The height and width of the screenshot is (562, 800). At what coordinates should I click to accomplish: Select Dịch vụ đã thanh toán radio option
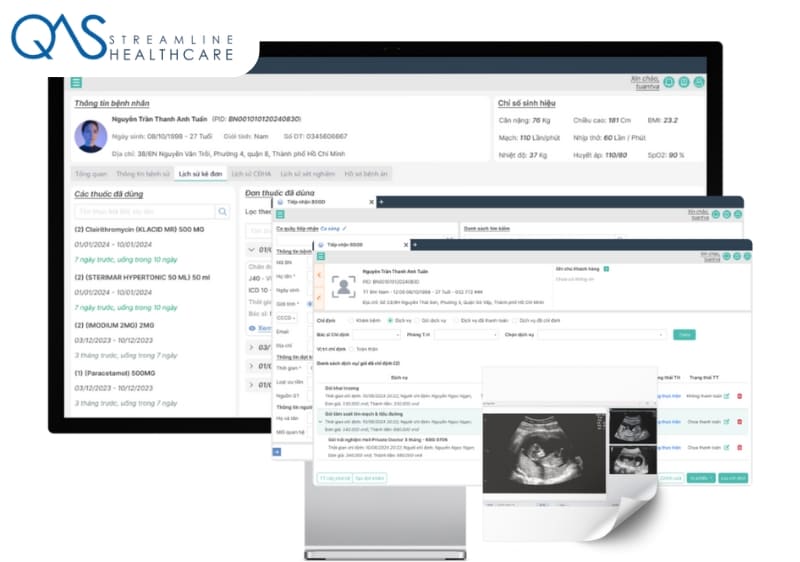[456, 321]
